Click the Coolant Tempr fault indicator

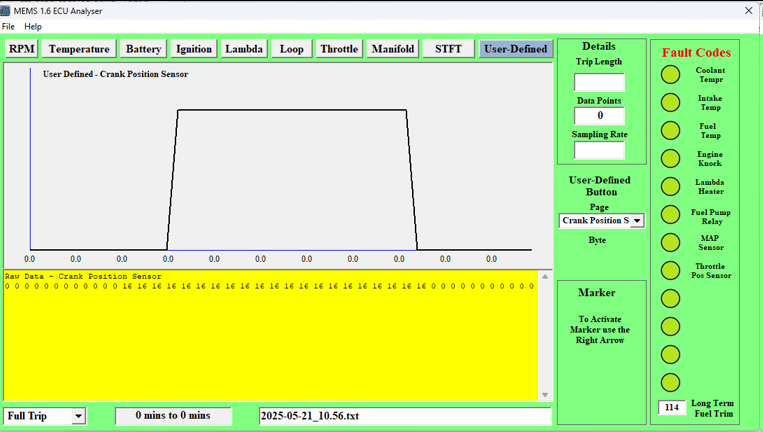click(x=671, y=74)
